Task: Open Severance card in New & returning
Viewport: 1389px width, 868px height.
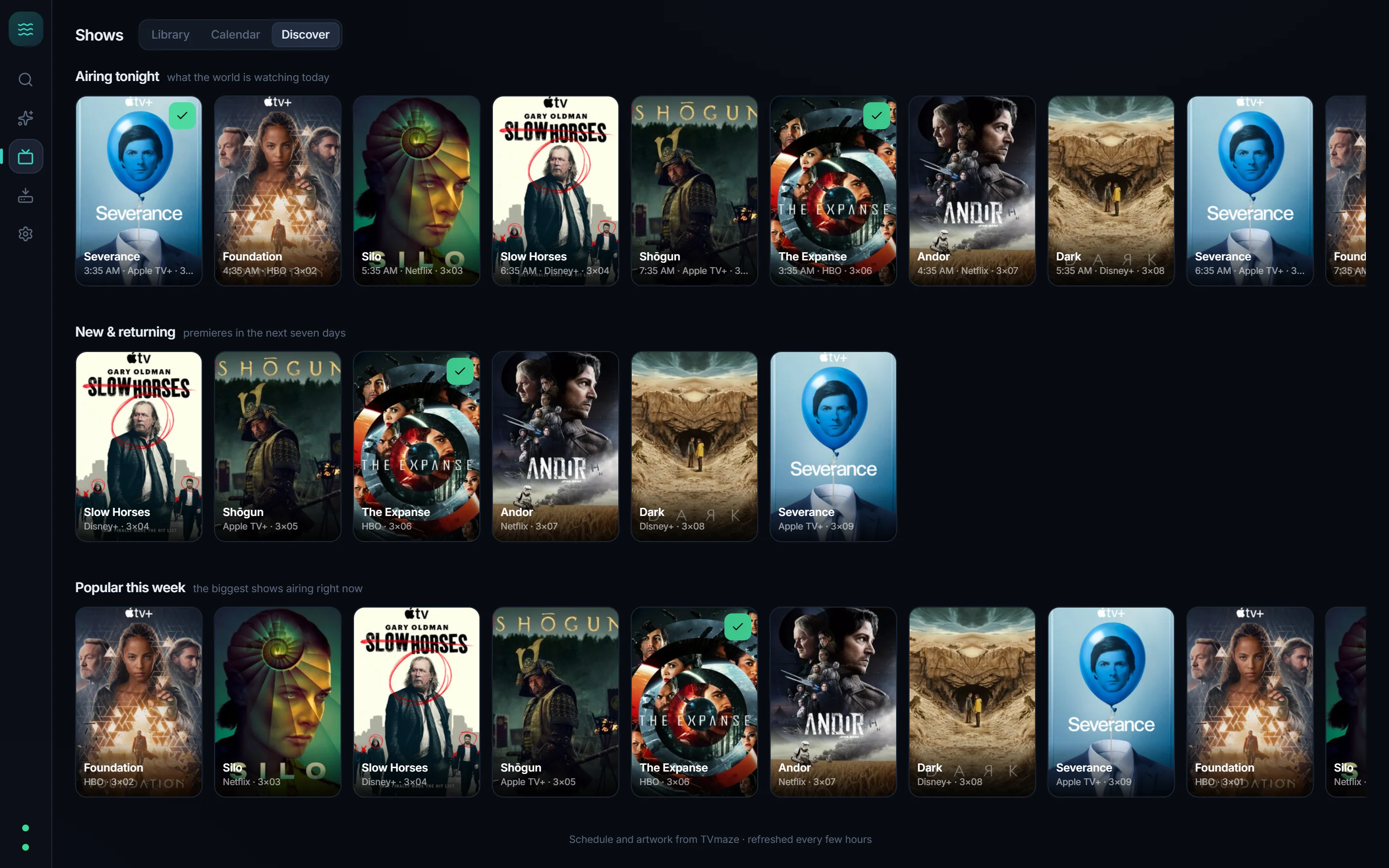Action: (833, 446)
